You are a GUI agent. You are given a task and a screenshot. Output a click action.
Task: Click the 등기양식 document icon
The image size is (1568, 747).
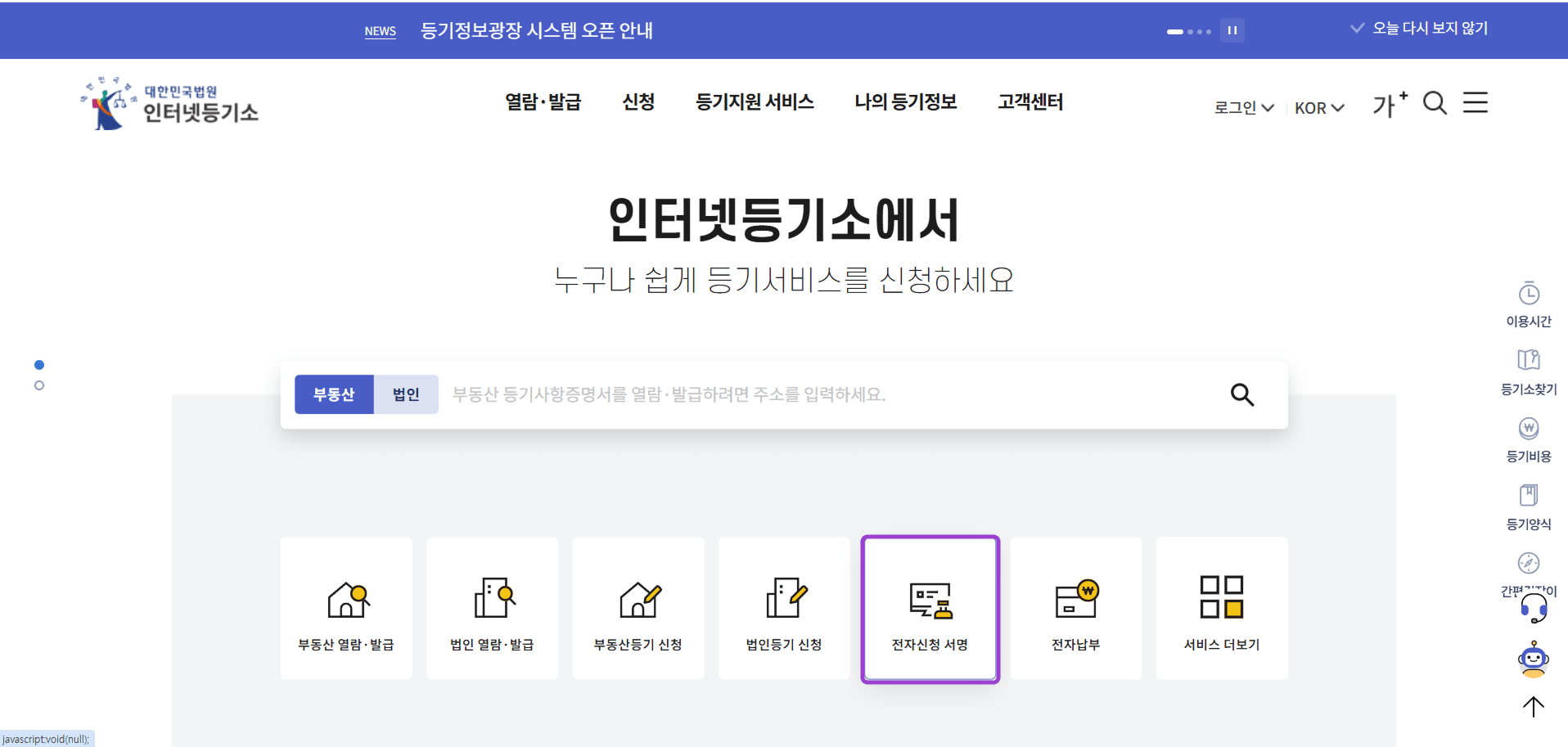1529,495
